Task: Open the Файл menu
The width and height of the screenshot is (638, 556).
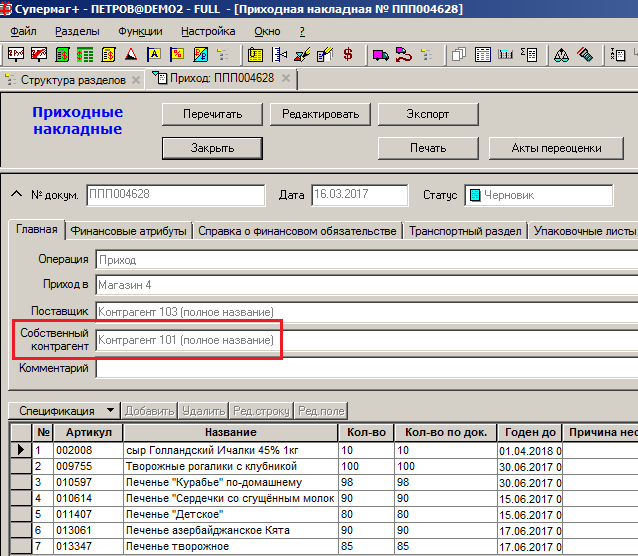Action: [23, 31]
